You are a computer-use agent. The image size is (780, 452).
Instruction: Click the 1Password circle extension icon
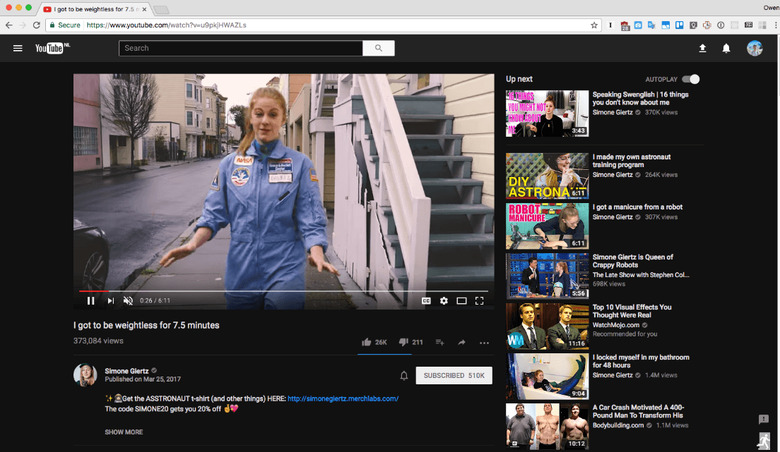[720, 25]
